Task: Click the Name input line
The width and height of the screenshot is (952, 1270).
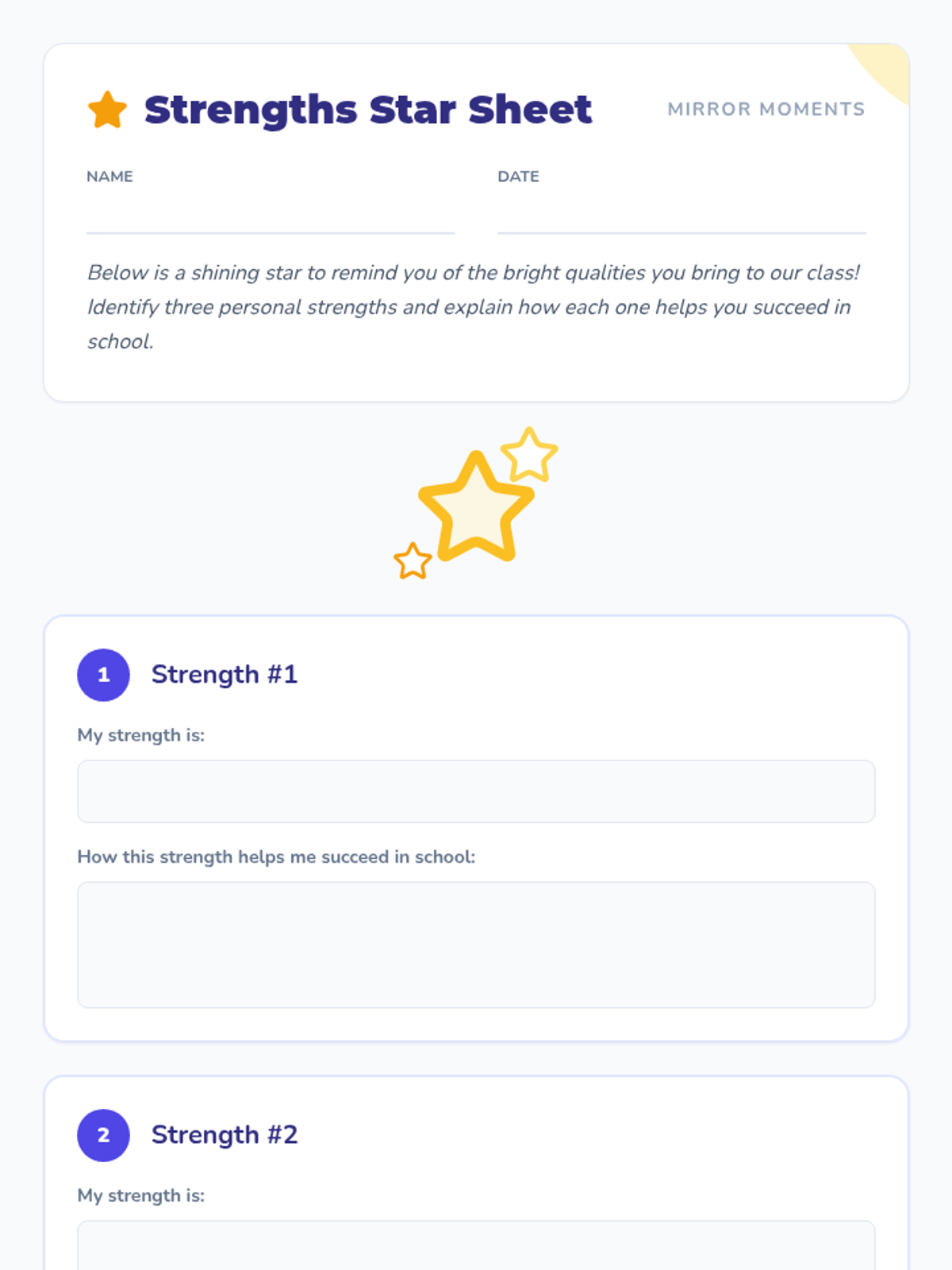Action: 270,218
